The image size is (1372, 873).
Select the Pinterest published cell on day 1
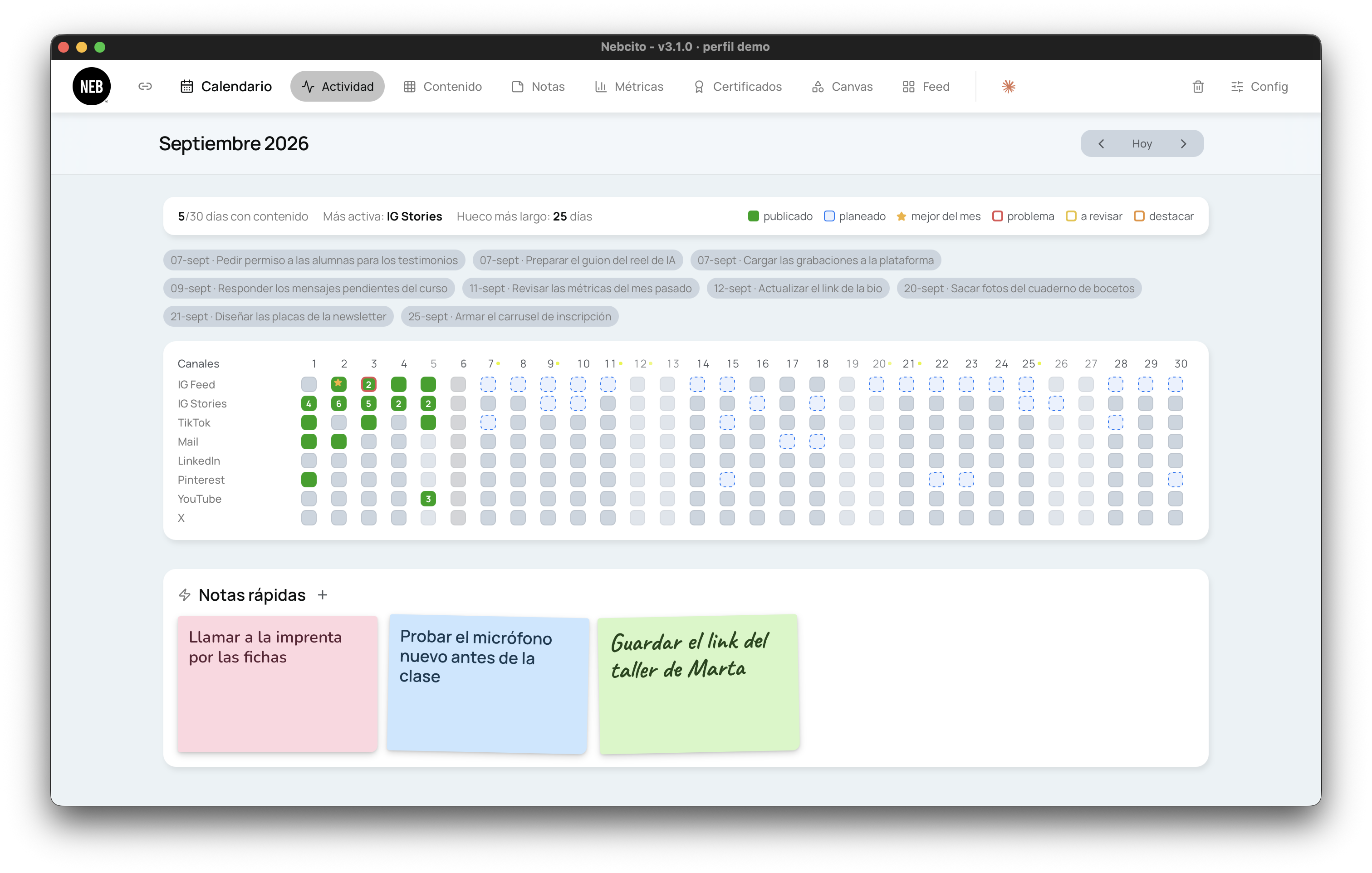(309, 479)
